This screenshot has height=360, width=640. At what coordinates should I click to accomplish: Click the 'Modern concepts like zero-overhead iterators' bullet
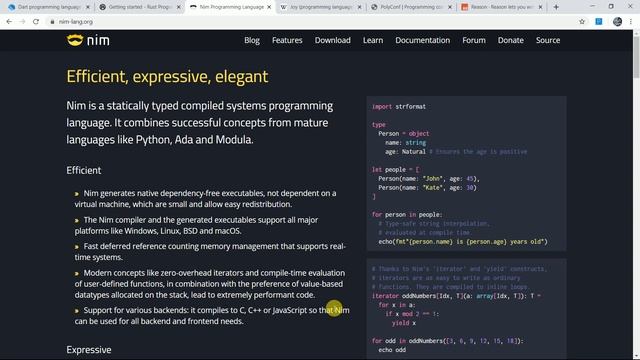point(209,284)
